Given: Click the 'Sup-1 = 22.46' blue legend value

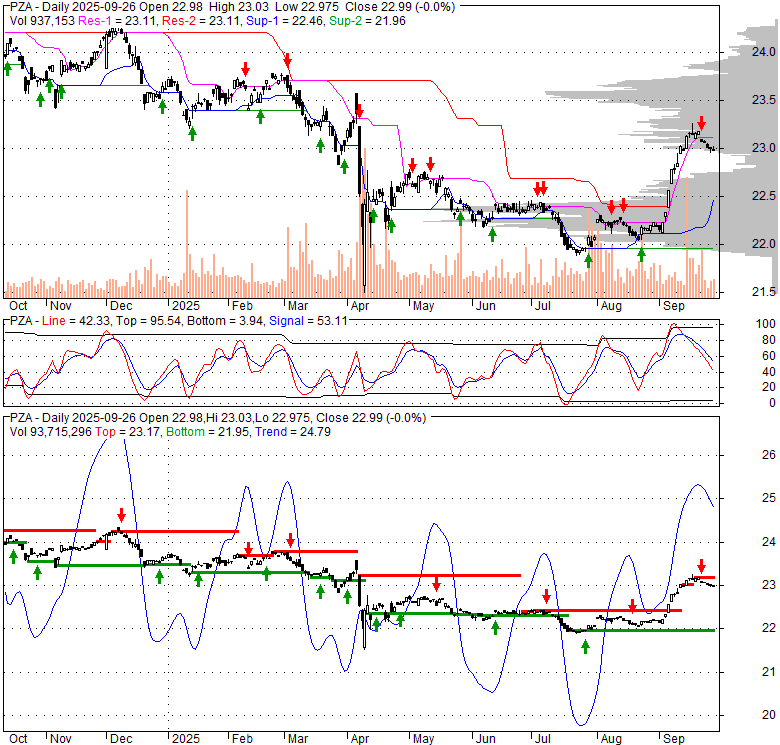Looking at the screenshot, I should pos(286,21).
